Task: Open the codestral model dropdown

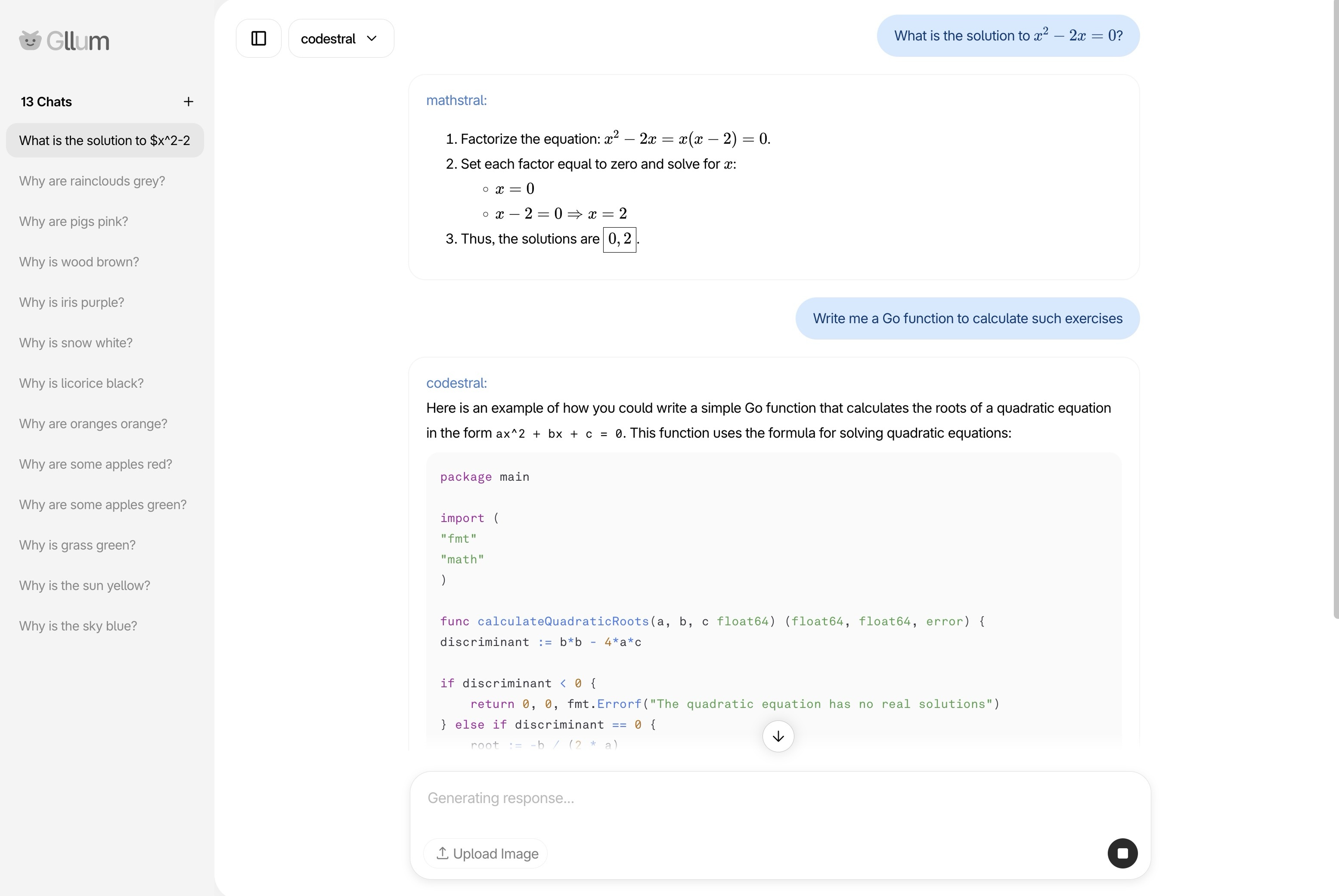Action: (x=341, y=38)
